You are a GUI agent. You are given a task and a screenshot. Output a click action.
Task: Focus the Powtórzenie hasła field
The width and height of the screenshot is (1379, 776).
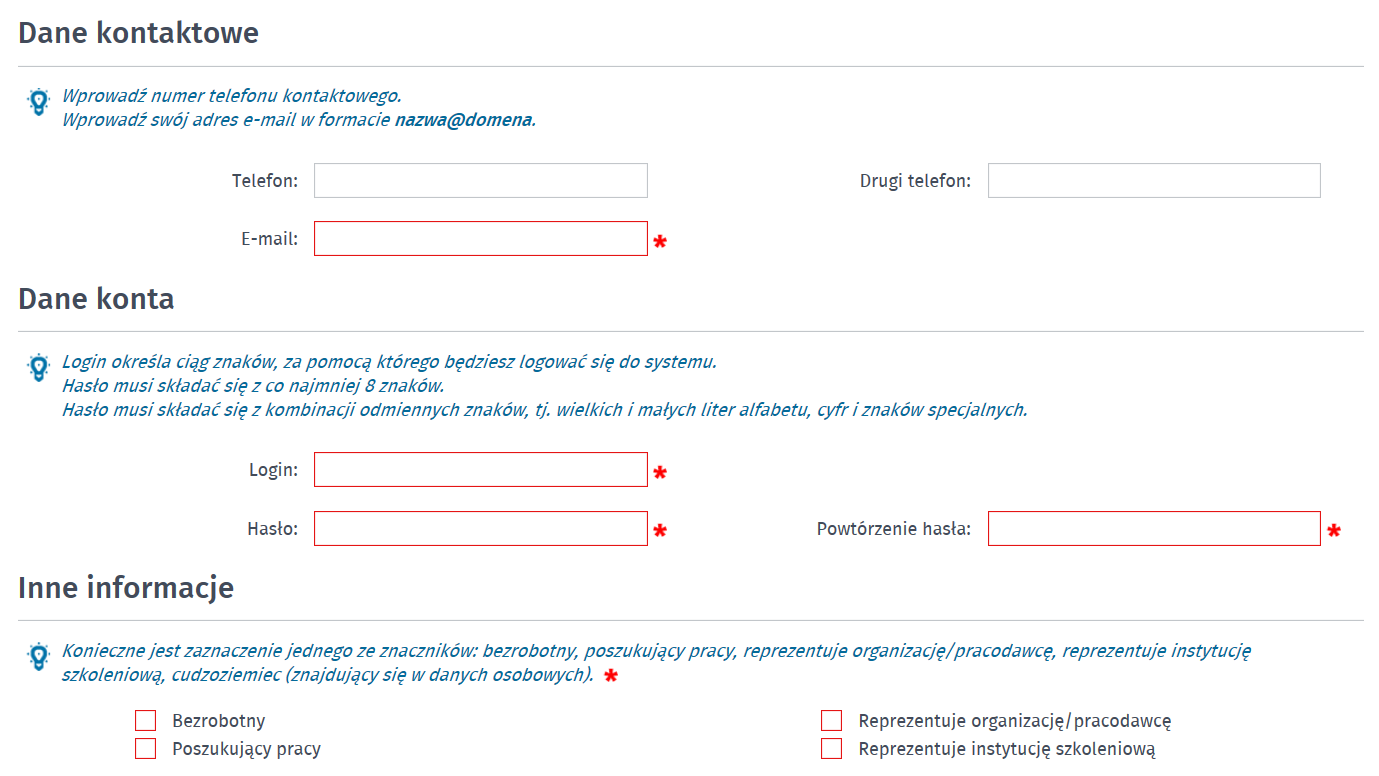click(x=1154, y=529)
